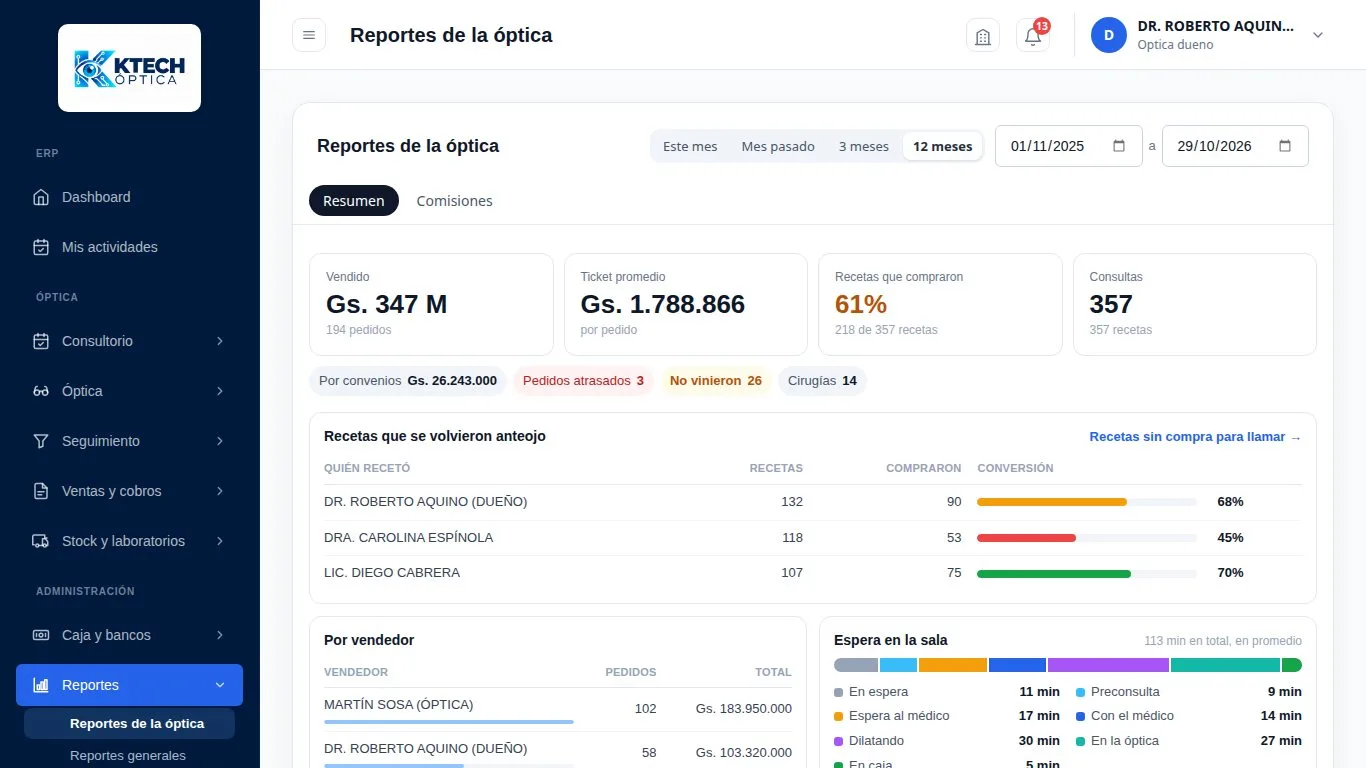Open notifications bell with 13 badge
The image size is (1366, 768).
[1033, 35]
